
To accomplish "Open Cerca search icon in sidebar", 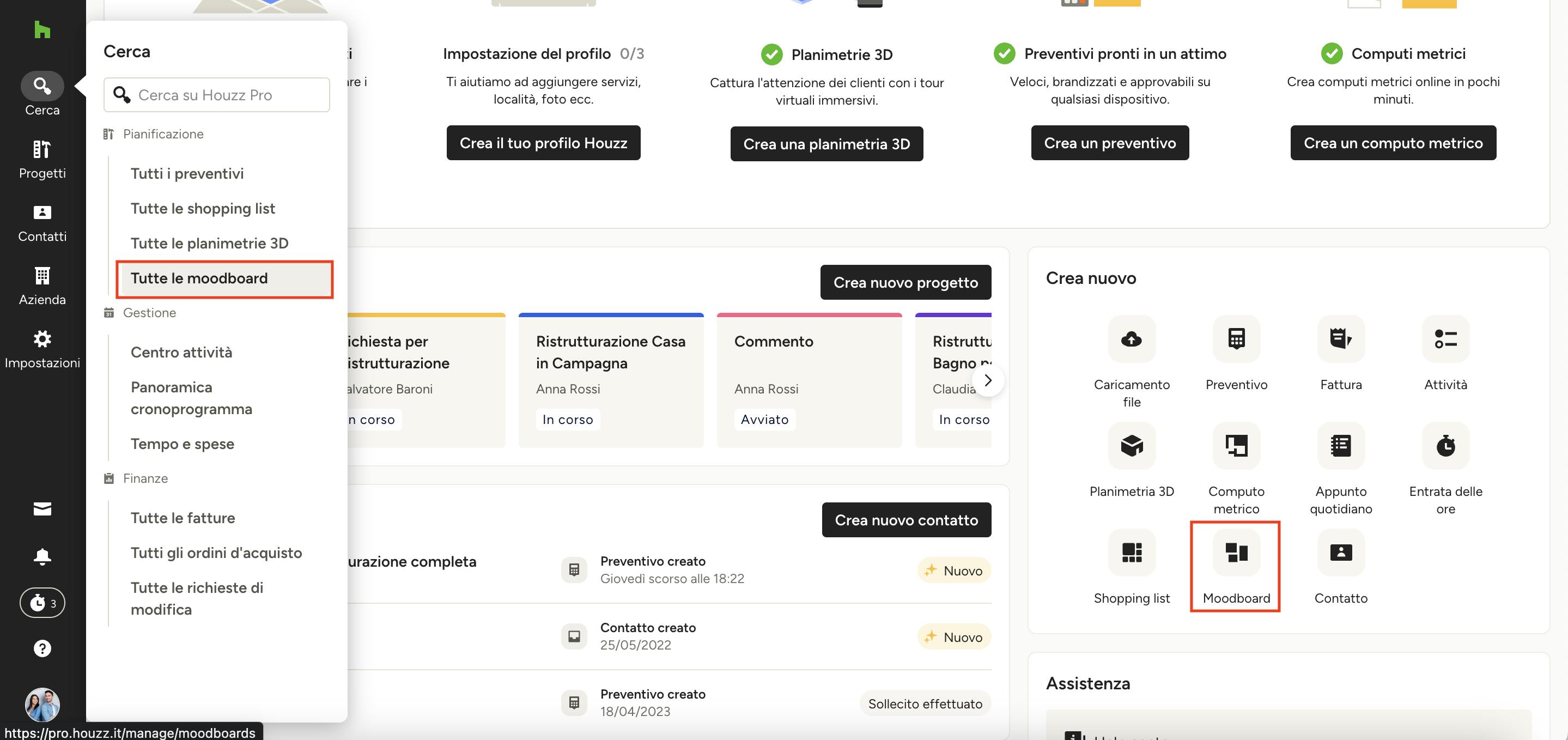I will tap(42, 86).
